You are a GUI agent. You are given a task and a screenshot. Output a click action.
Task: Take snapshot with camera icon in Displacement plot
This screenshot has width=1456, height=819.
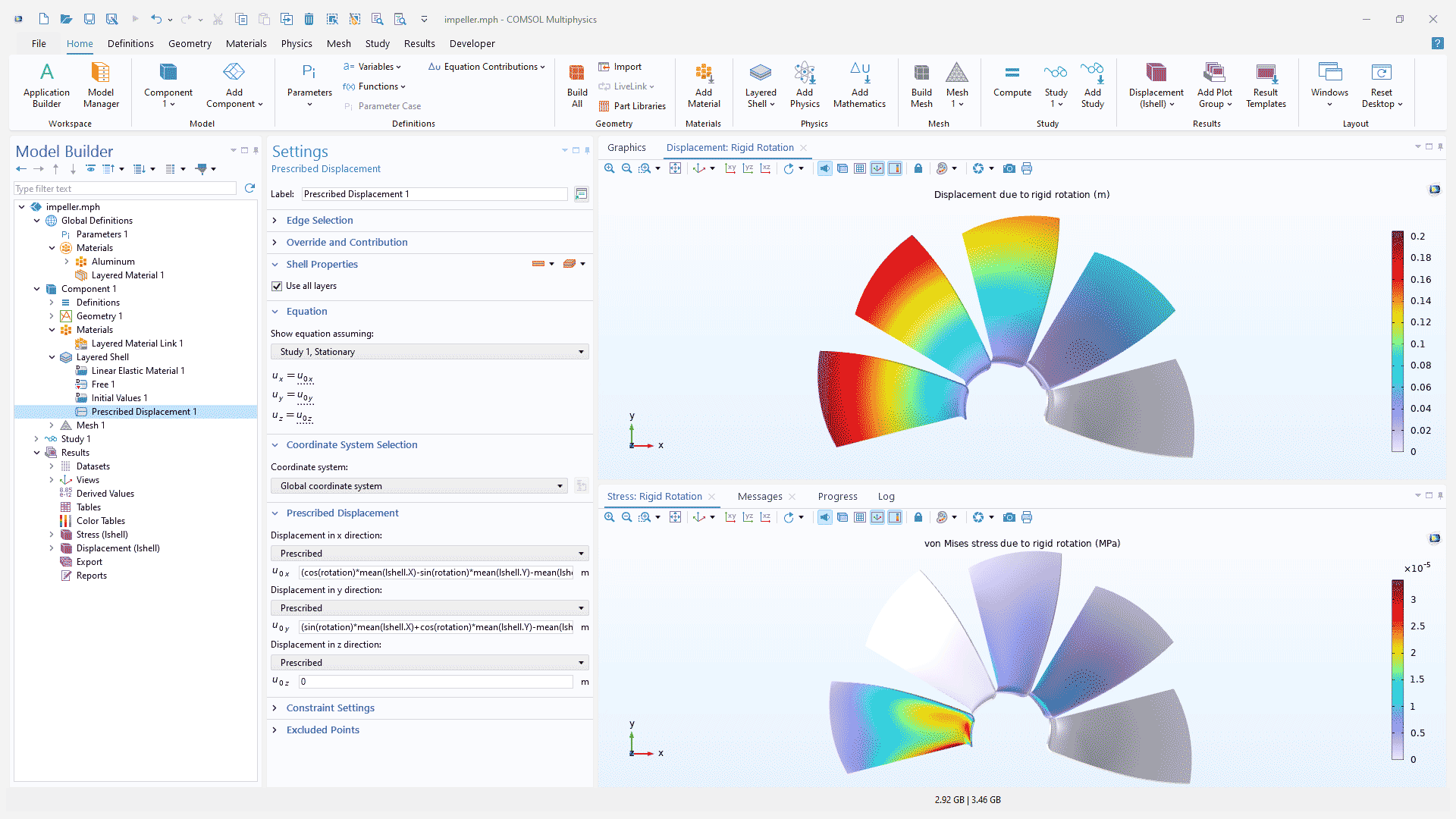coord(1009,168)
